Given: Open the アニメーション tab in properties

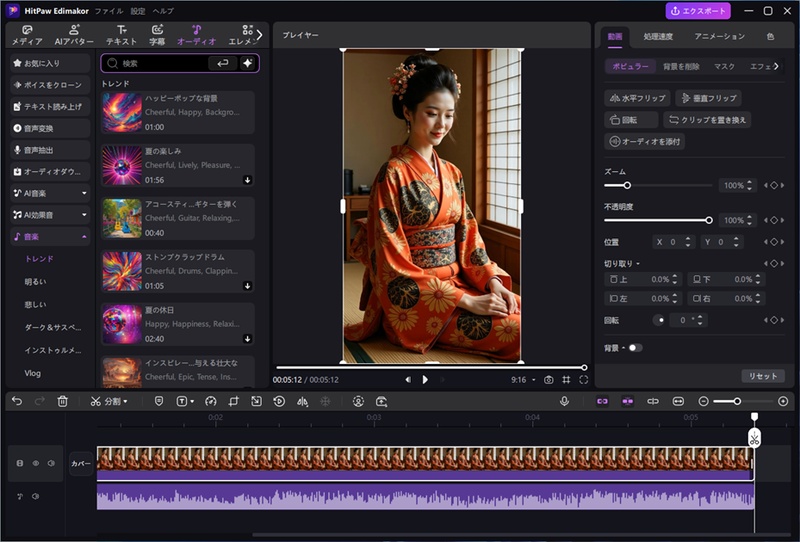Looking at the screenshot, I should [x=719, y=36].
